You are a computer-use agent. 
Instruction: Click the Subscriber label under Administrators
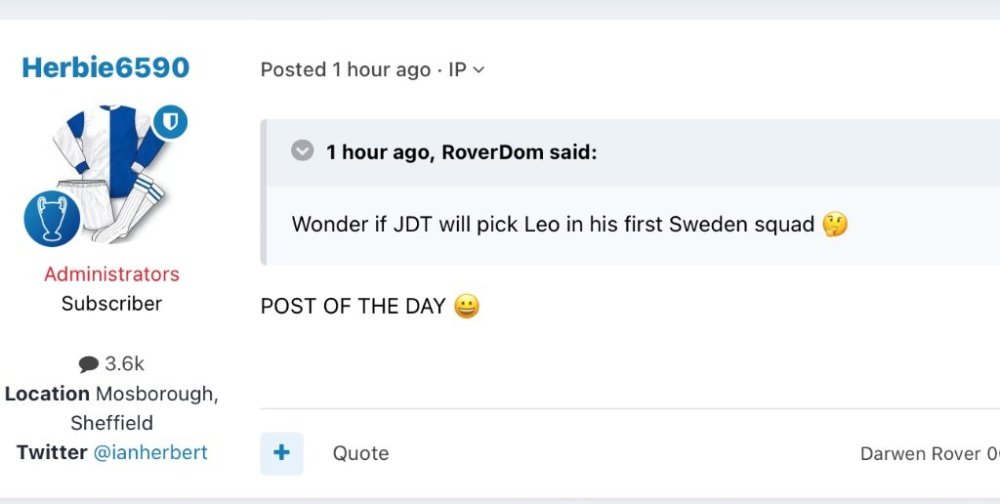(x=111, y=303)
